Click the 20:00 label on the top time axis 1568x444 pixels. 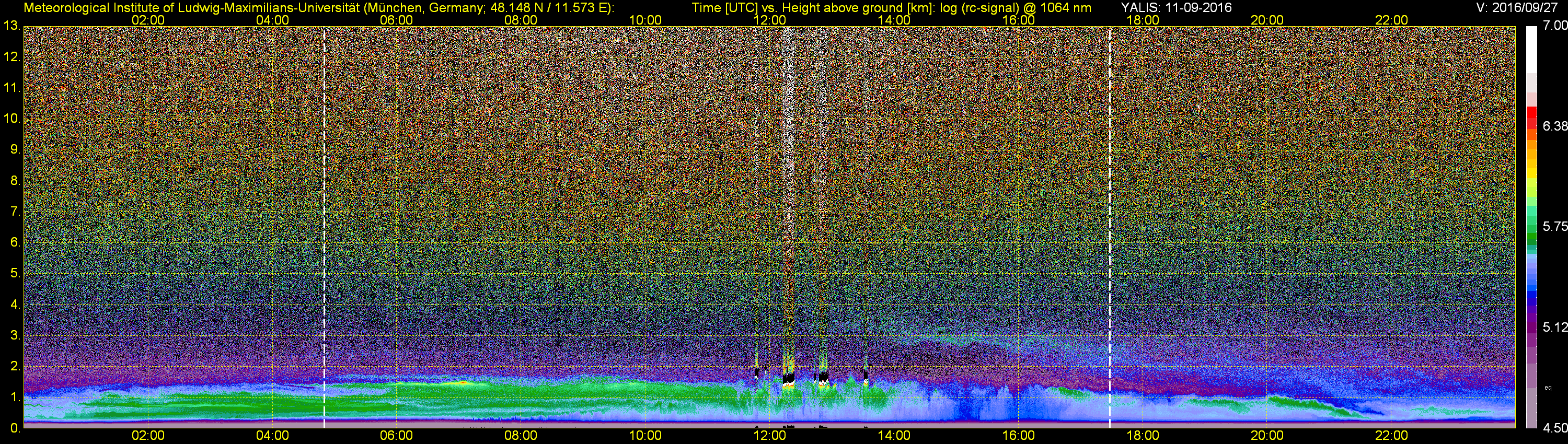1267,20
